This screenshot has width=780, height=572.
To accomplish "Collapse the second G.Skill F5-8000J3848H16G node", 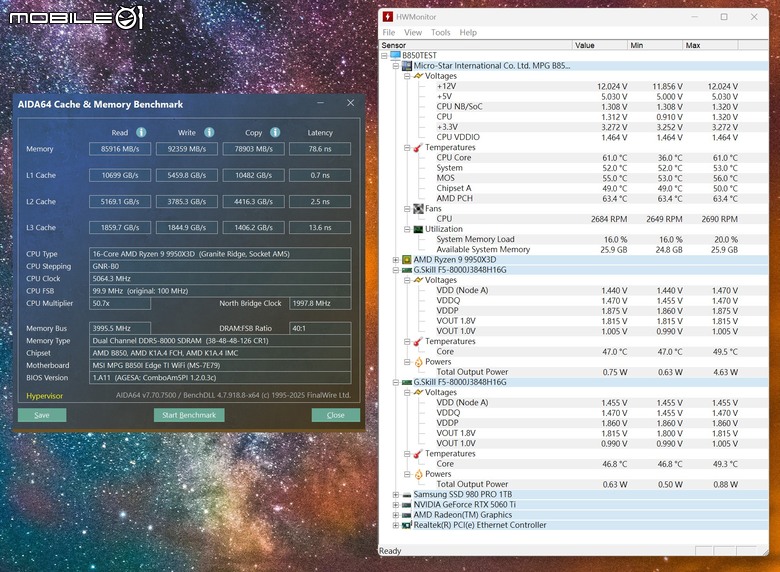I will [396, 382].
